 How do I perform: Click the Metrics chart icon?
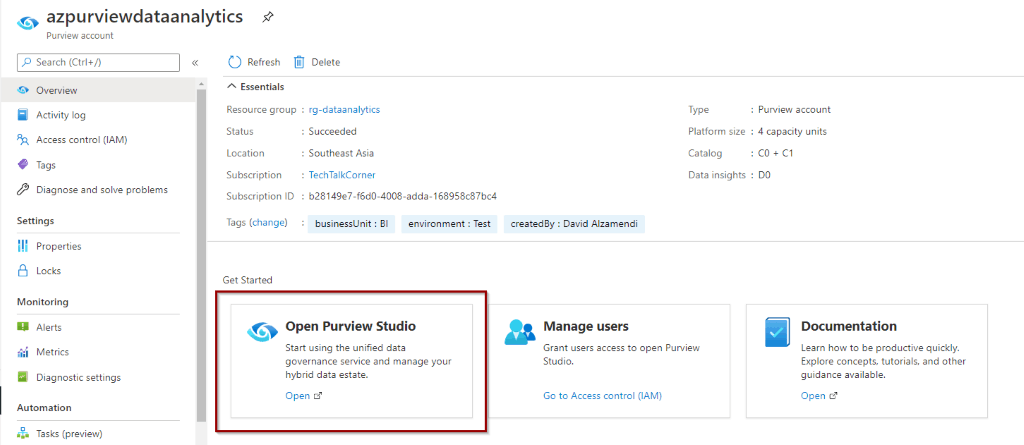point(23,352)
